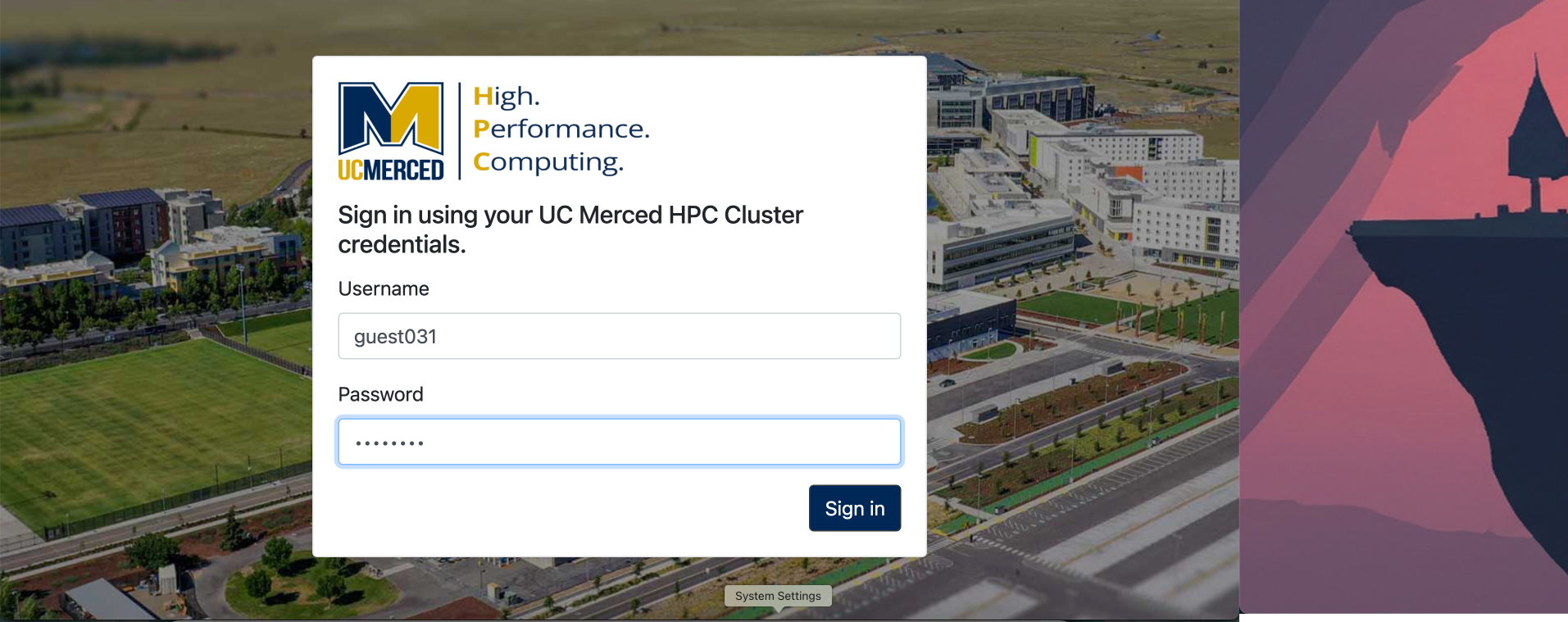Click on the masked password dots
Screen dimensions: 1568x622
click(x=389, y=443)
